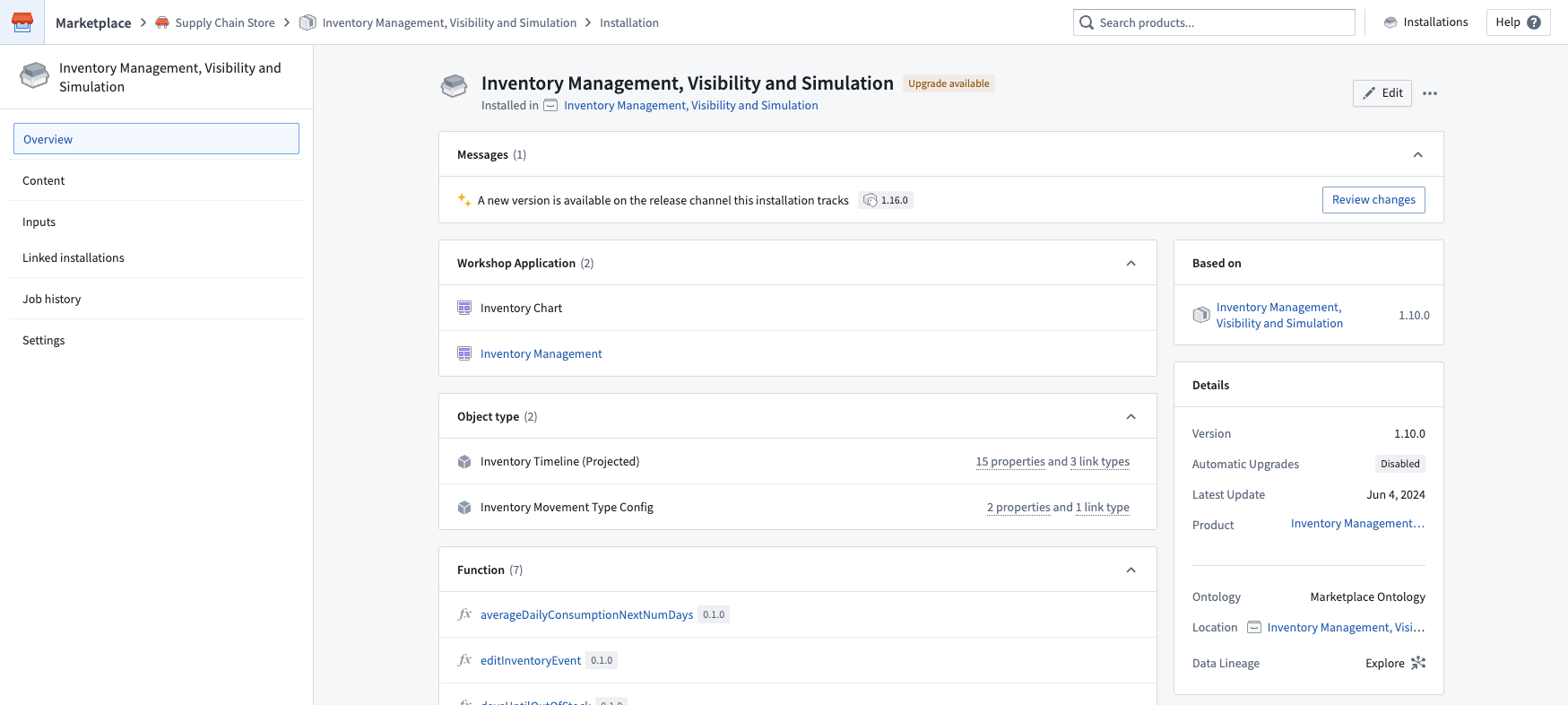The width and height of the screenshot is (1568, 705).
Task: Click the fx icon for averageDailyConsumptionNextNumDays
Action: 464,614
